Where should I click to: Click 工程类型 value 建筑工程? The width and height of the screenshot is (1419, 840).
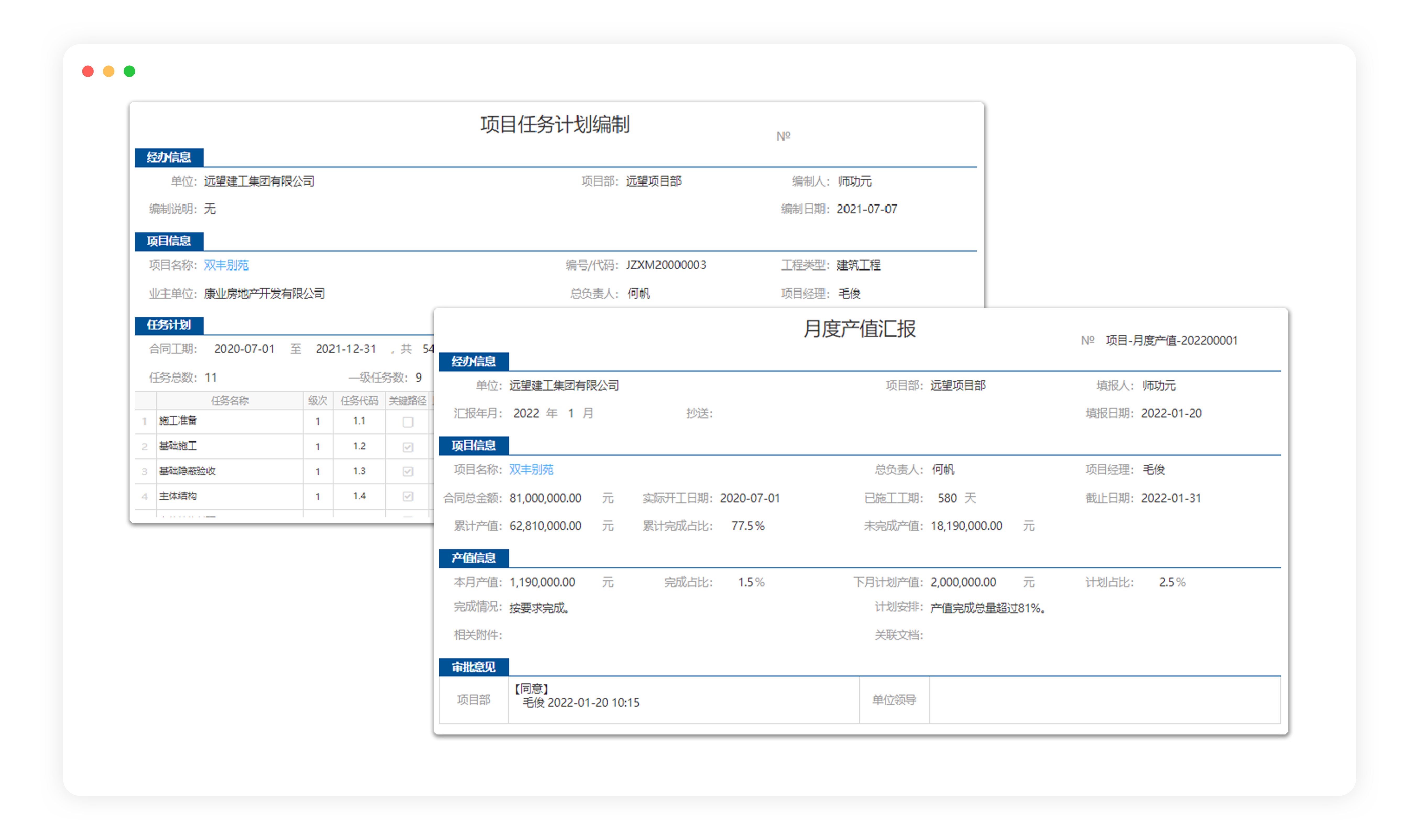pyautogui.click(x=859, y=265)
